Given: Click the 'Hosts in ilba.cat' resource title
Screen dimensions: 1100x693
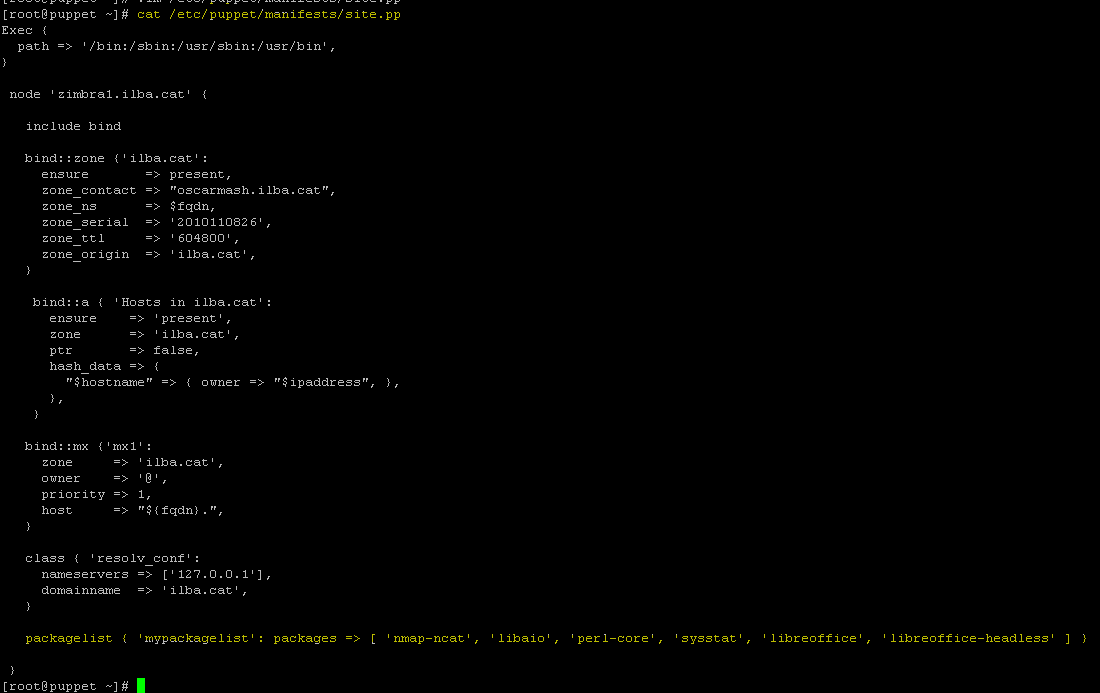Looking at the screenshot, I should pos(189,302).
